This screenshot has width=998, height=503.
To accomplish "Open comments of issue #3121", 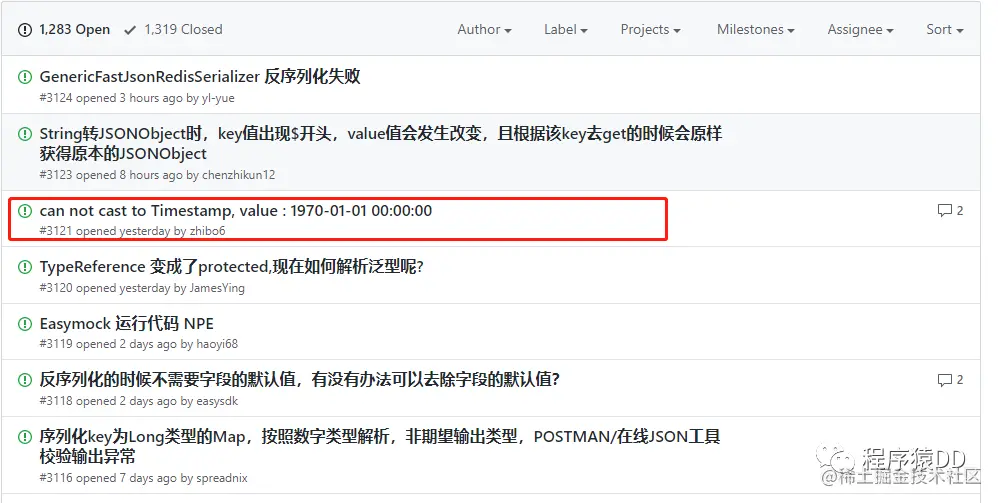I will point(950,211).
